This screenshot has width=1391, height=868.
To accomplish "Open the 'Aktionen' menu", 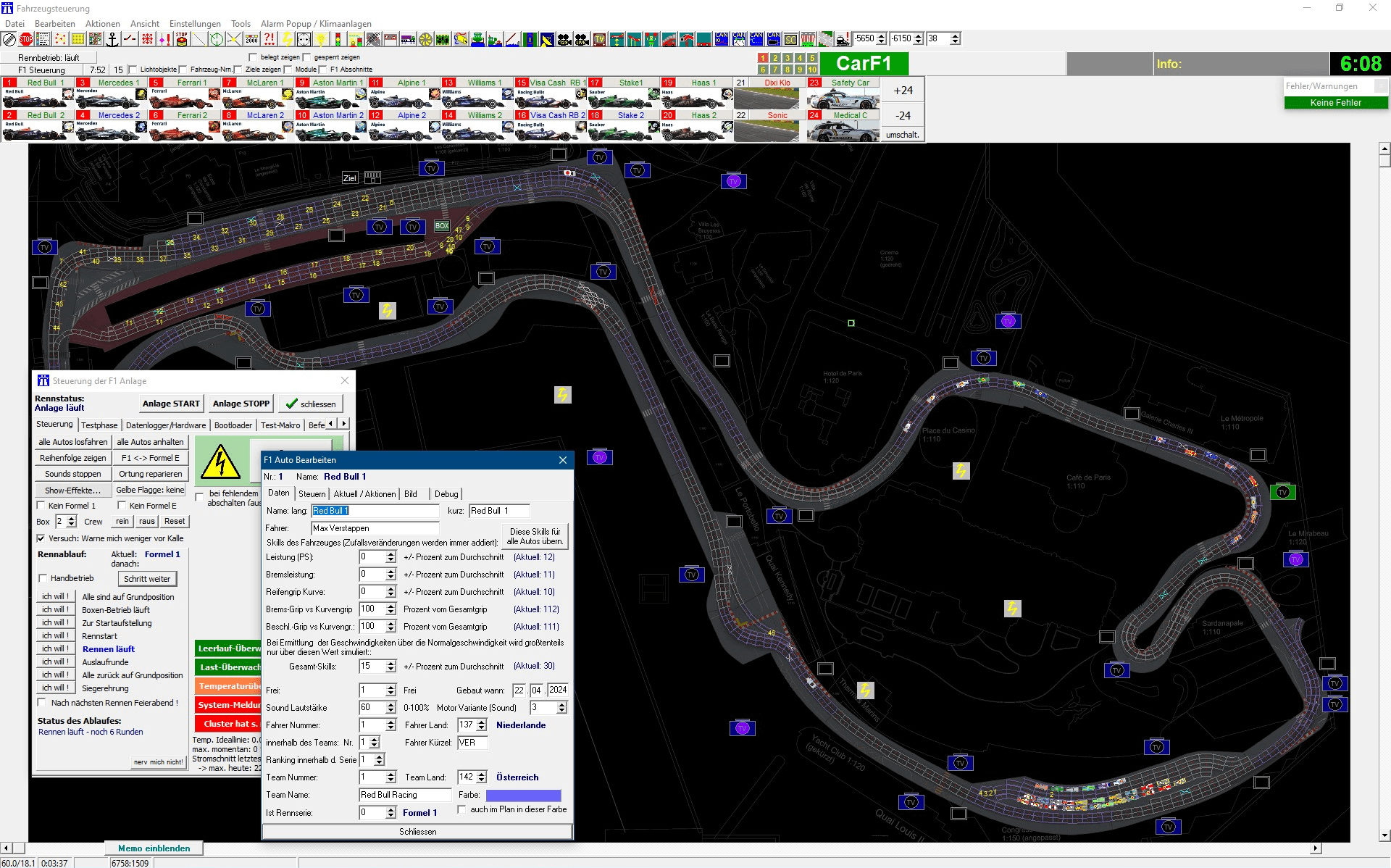I will [103, 24].
